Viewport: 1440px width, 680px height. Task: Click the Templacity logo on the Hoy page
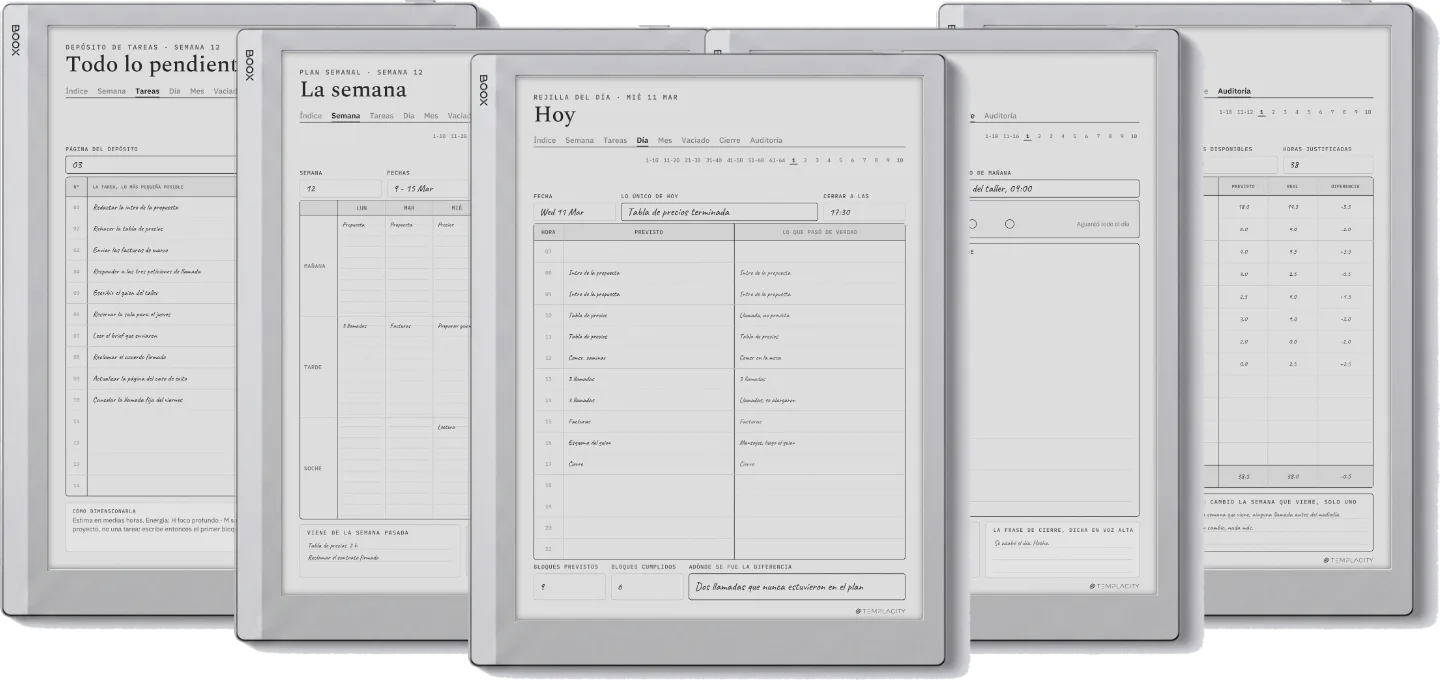(880, 611)
